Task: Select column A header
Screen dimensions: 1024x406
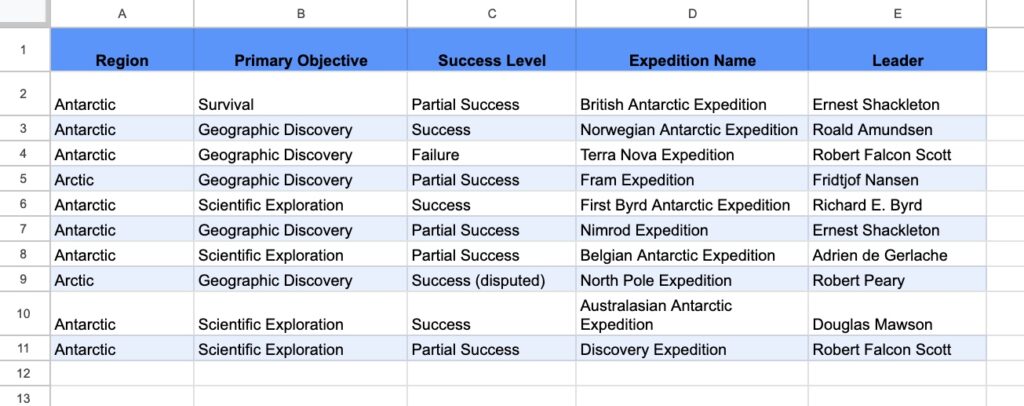Action: click(122, 13)
